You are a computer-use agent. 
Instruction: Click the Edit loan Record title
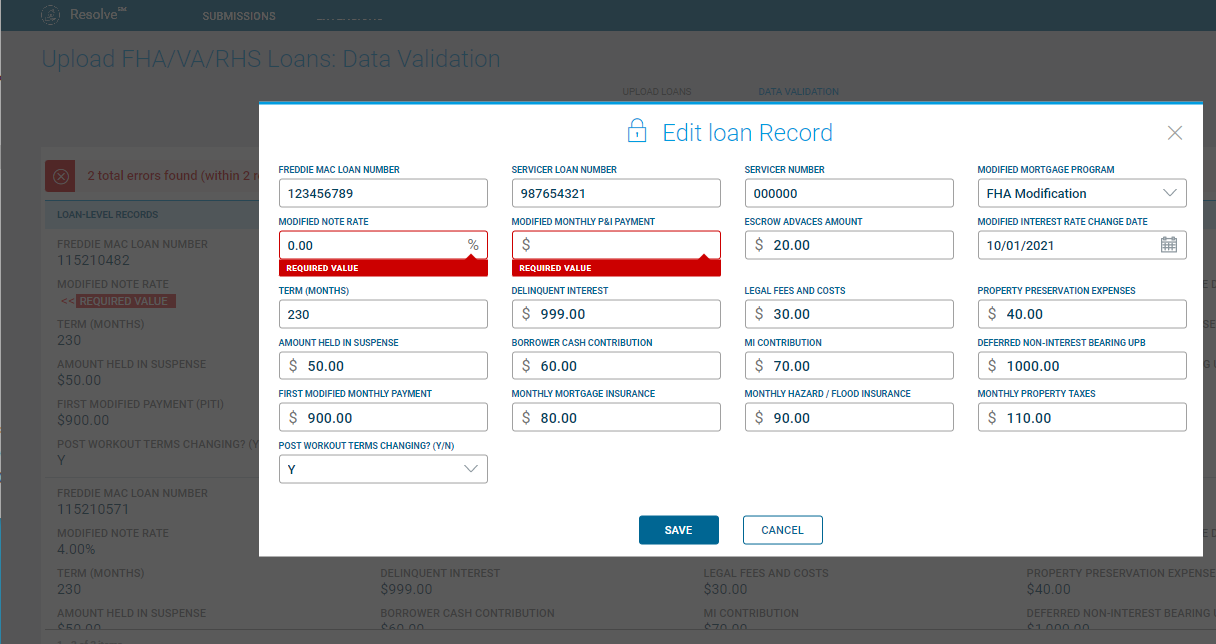pos(747,133)
